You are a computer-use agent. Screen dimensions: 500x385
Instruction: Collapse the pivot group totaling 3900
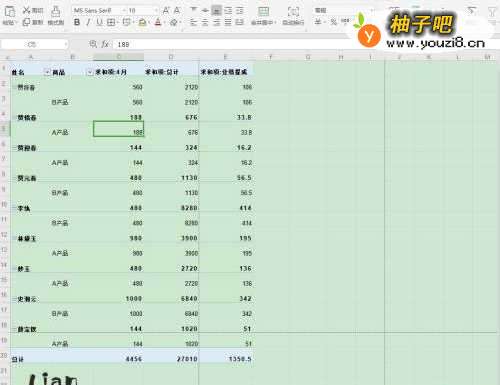tap(14, 238)
